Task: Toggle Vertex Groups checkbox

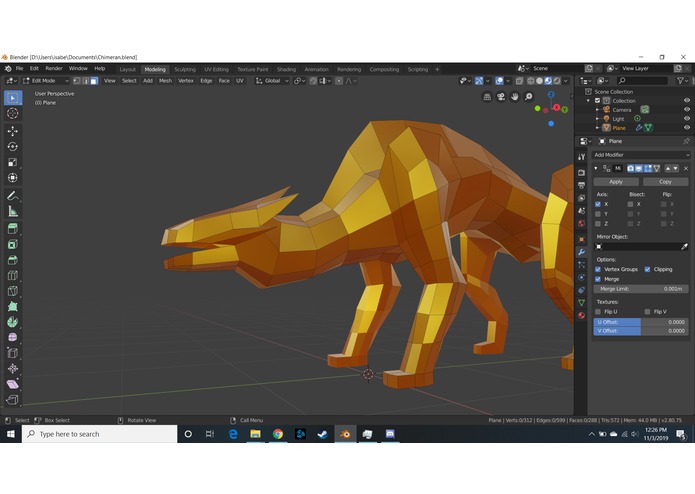Action: click(598, 269)
